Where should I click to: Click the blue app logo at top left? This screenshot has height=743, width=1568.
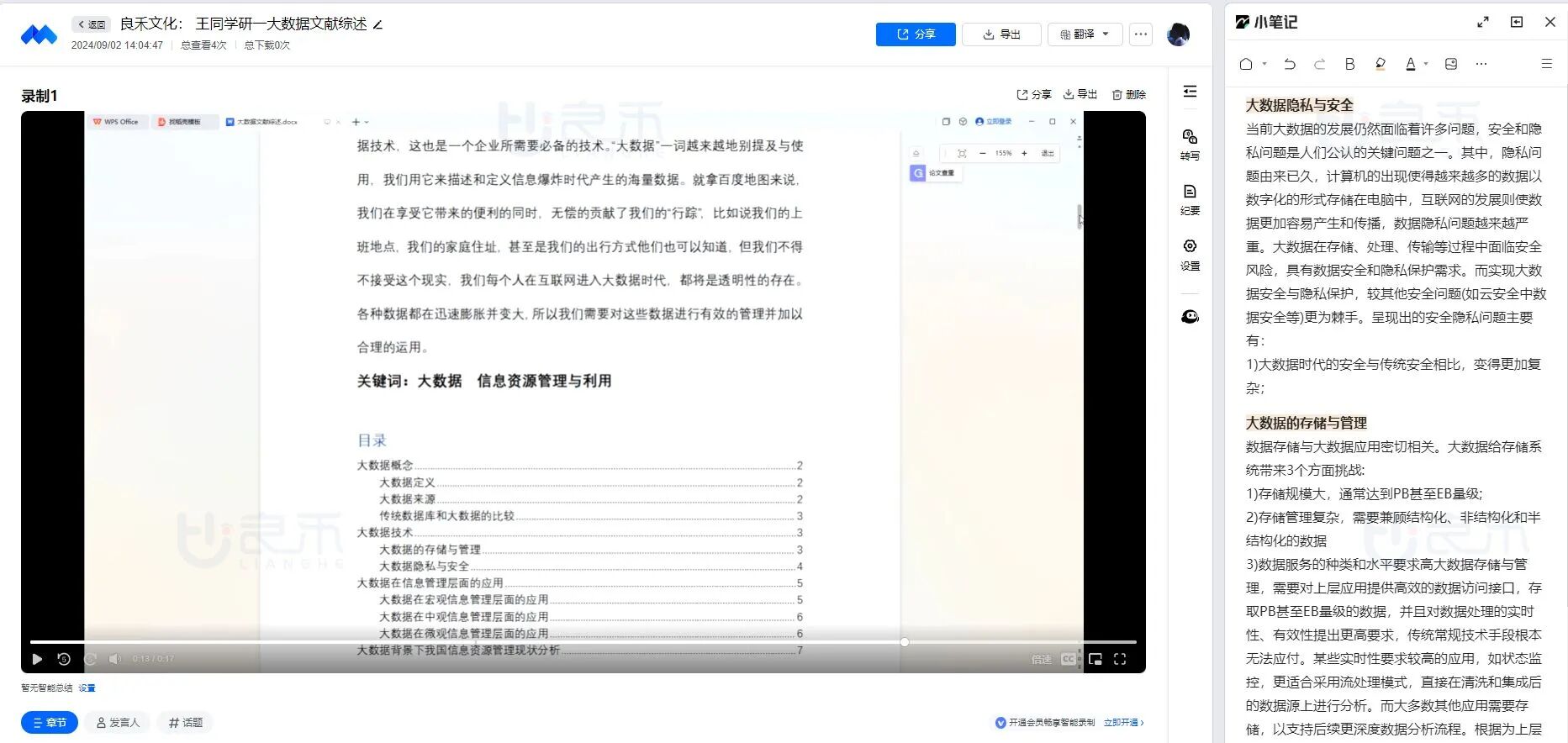pos(39,34)
